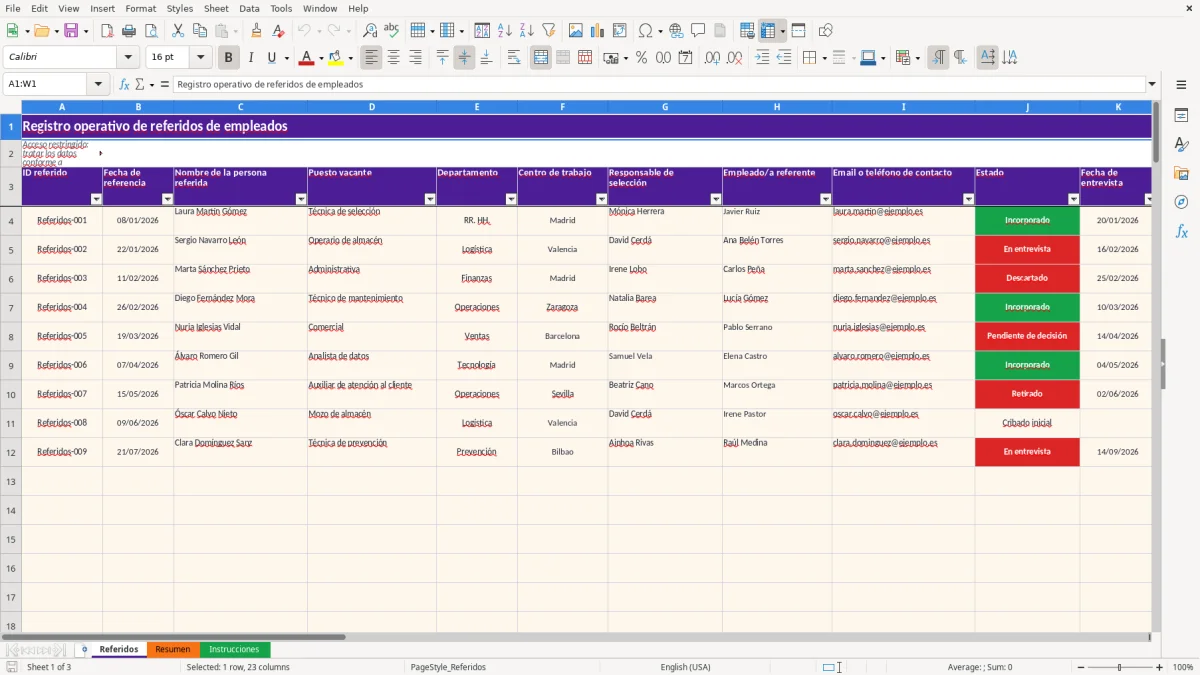The image size is (1200, 675).
Task: Open Puesto vacante column filter dropdown
Action: click(x=430, y=199)
